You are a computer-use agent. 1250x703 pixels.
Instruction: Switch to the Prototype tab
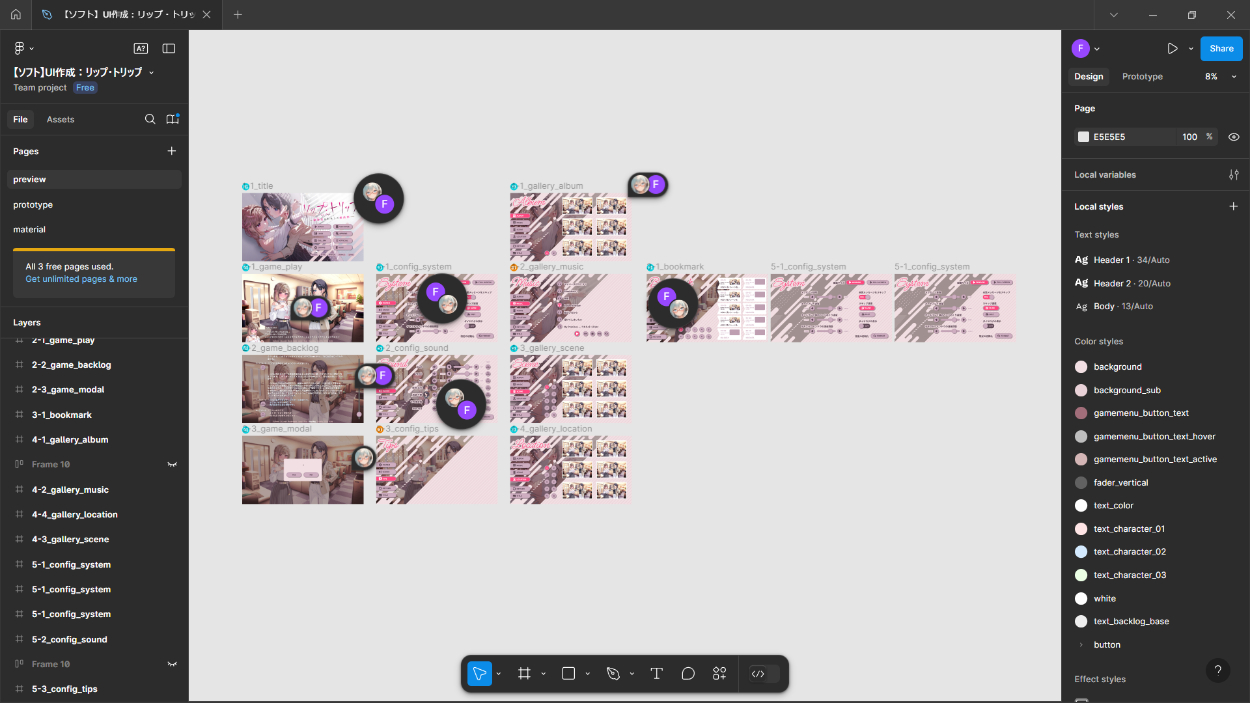pyautogui.click(x=1142, y=77)
